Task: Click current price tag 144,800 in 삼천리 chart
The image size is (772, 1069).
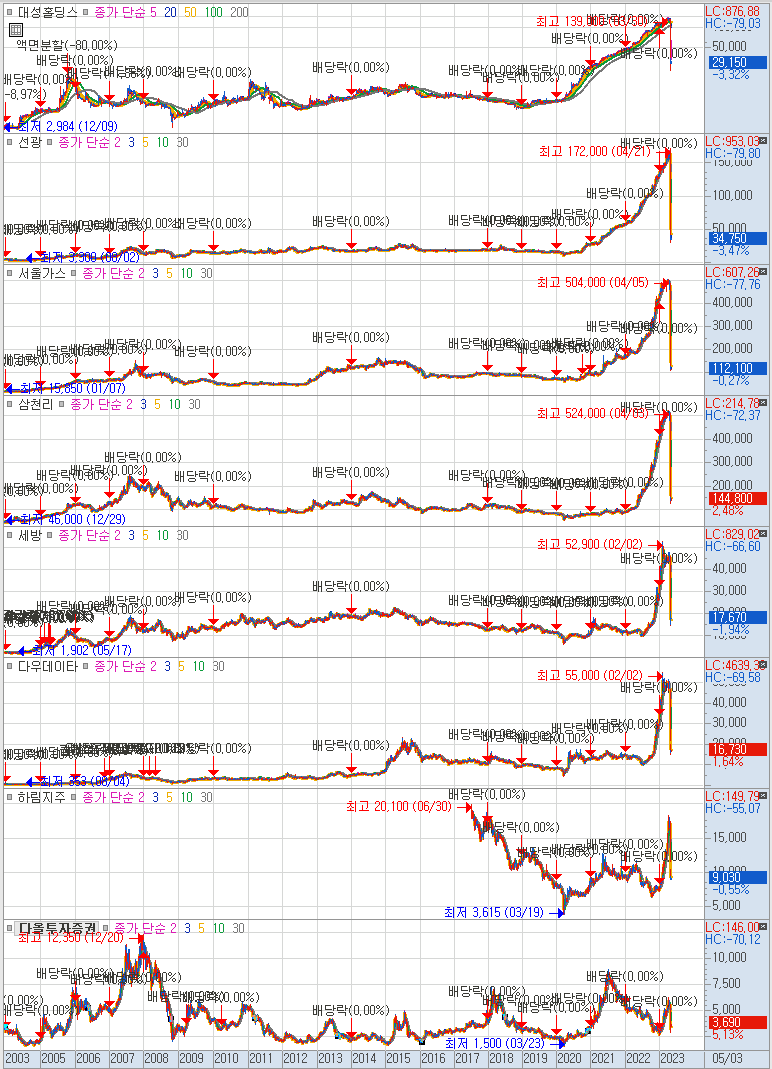Action: [x=739, y=498]
